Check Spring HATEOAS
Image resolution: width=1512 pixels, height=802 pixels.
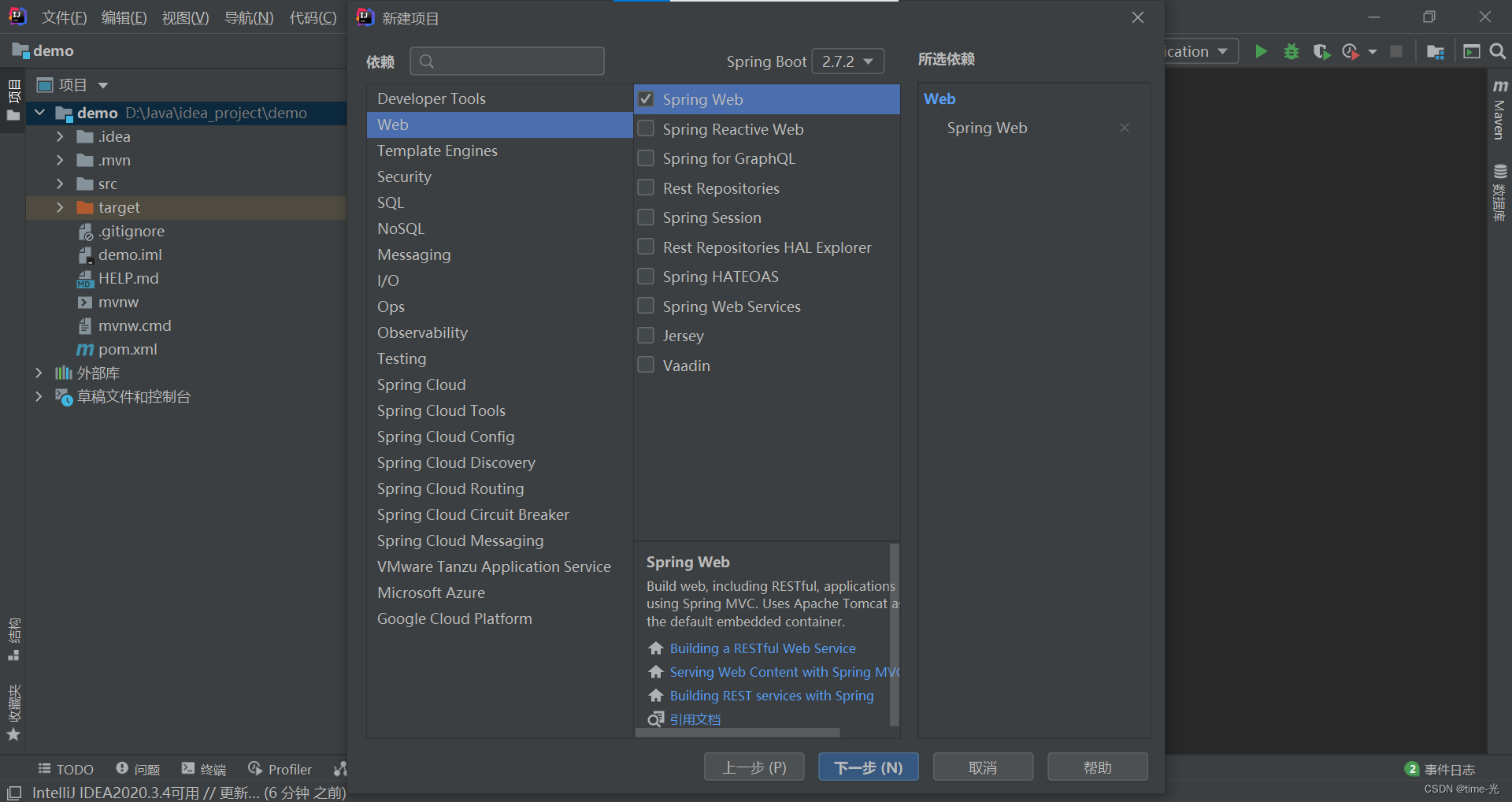pyautogui.click(x=646, y=277)
